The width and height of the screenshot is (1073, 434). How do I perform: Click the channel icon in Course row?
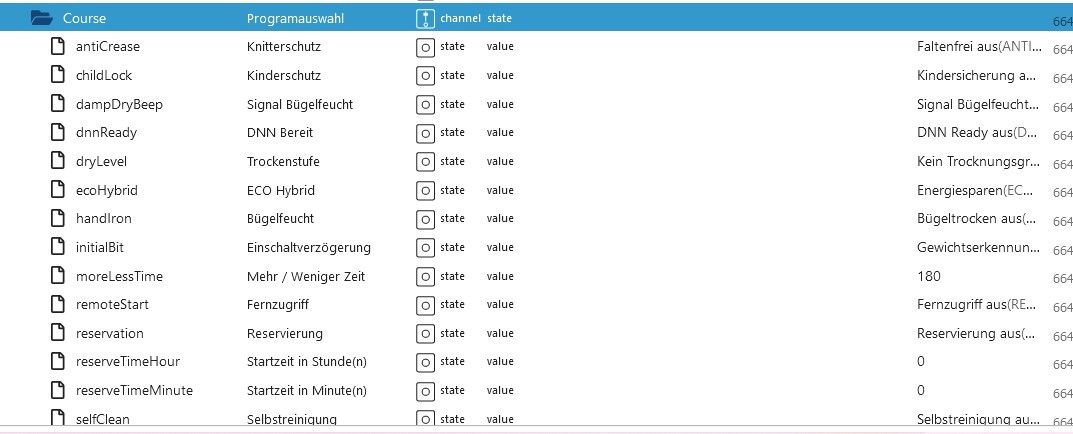tap(425, 18)
